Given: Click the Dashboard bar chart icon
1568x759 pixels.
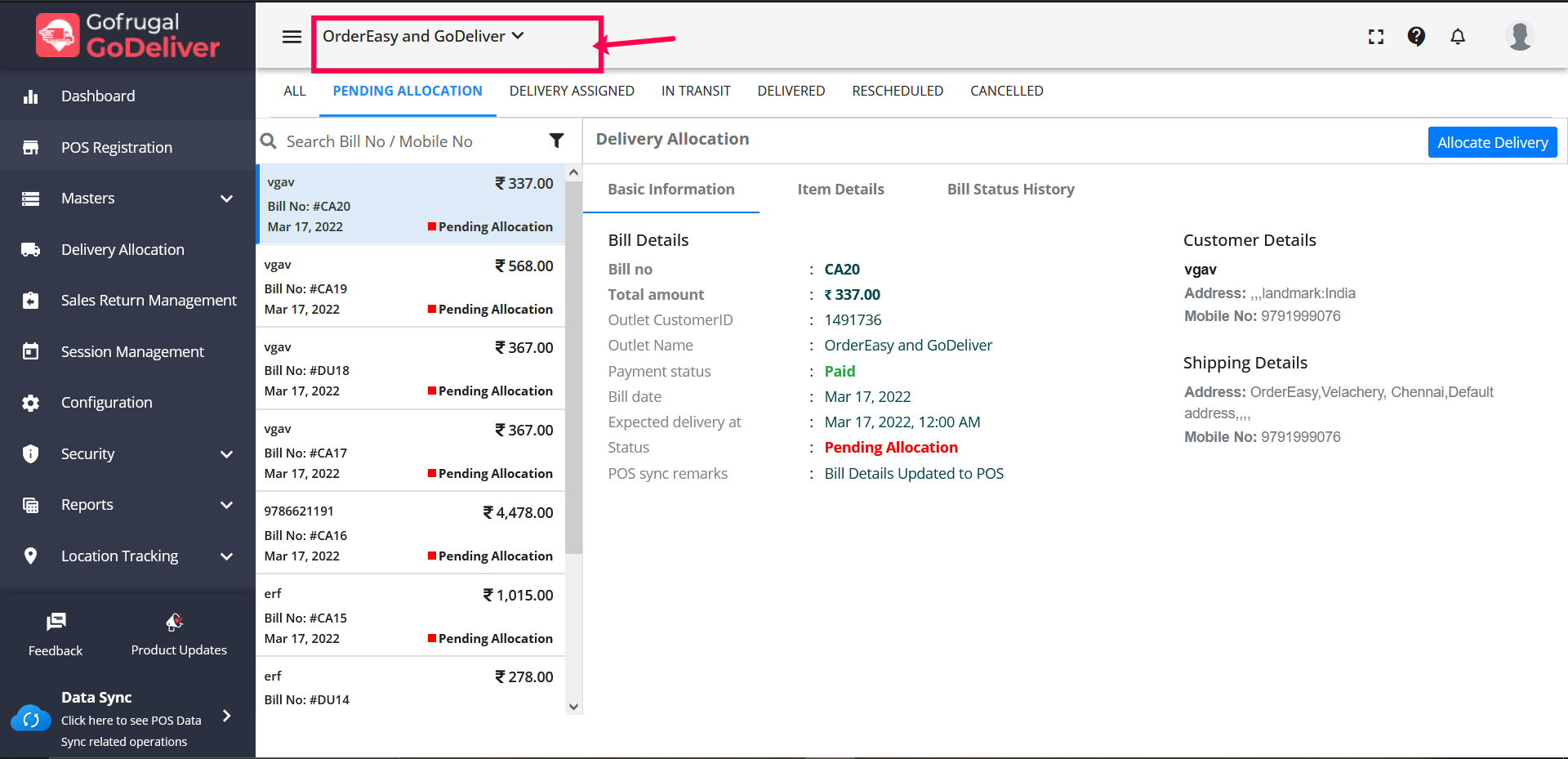Looking at the screenshot, I should pos(31,96).
